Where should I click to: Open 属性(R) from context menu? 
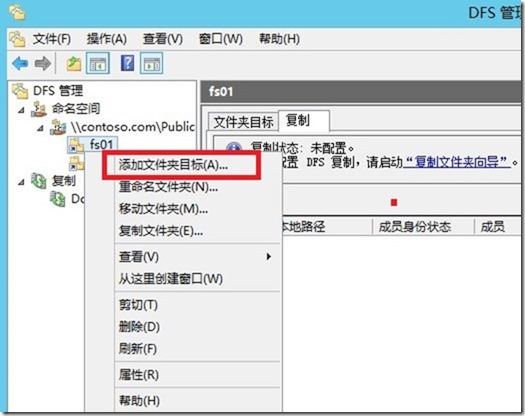[x=198, y=375]
